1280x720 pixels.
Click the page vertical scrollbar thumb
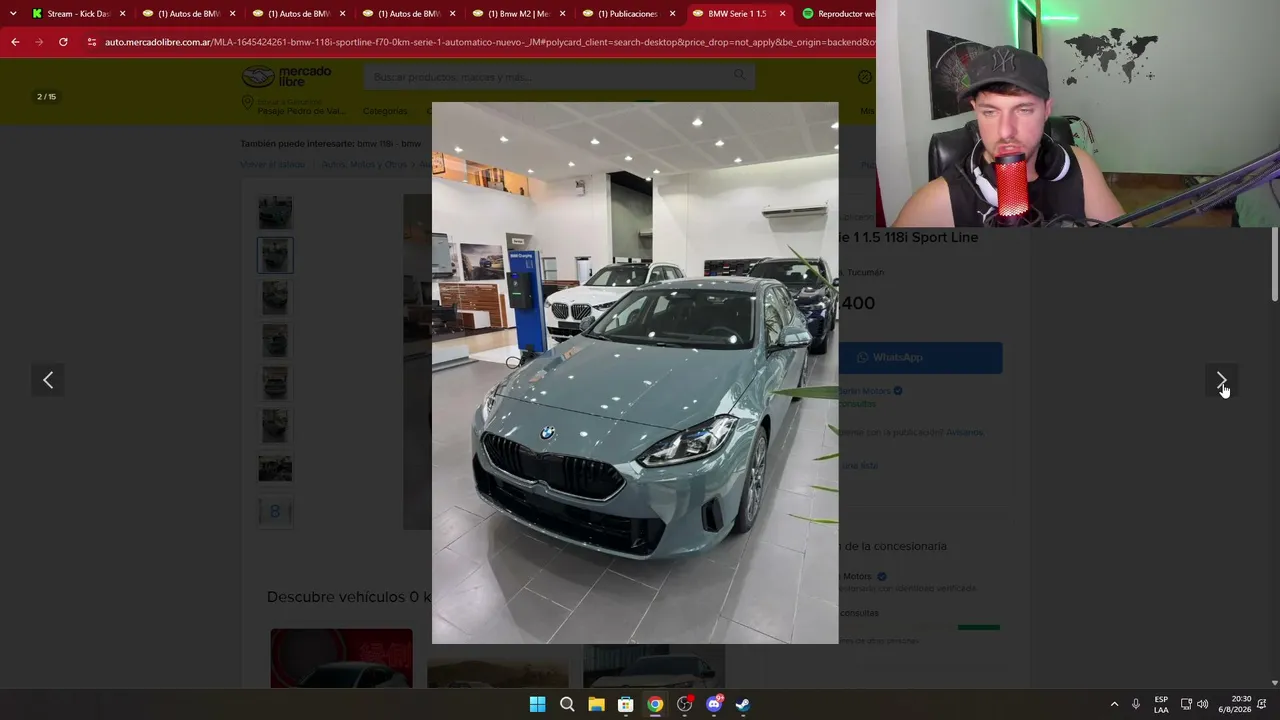pyautogui.click(x=1274, y=264)
